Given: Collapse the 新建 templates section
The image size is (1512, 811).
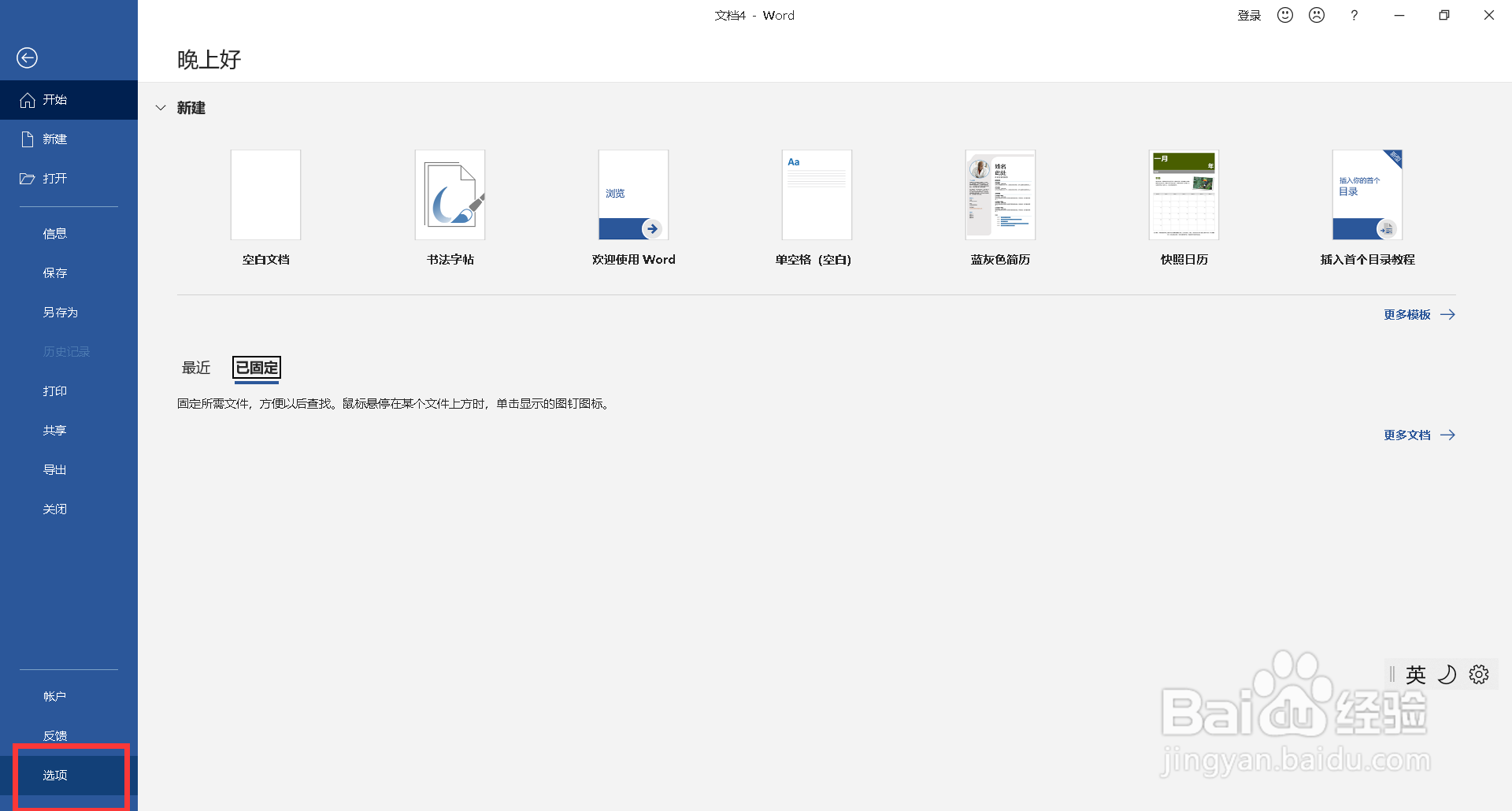Looking at the screenshot, I should 161,108.
